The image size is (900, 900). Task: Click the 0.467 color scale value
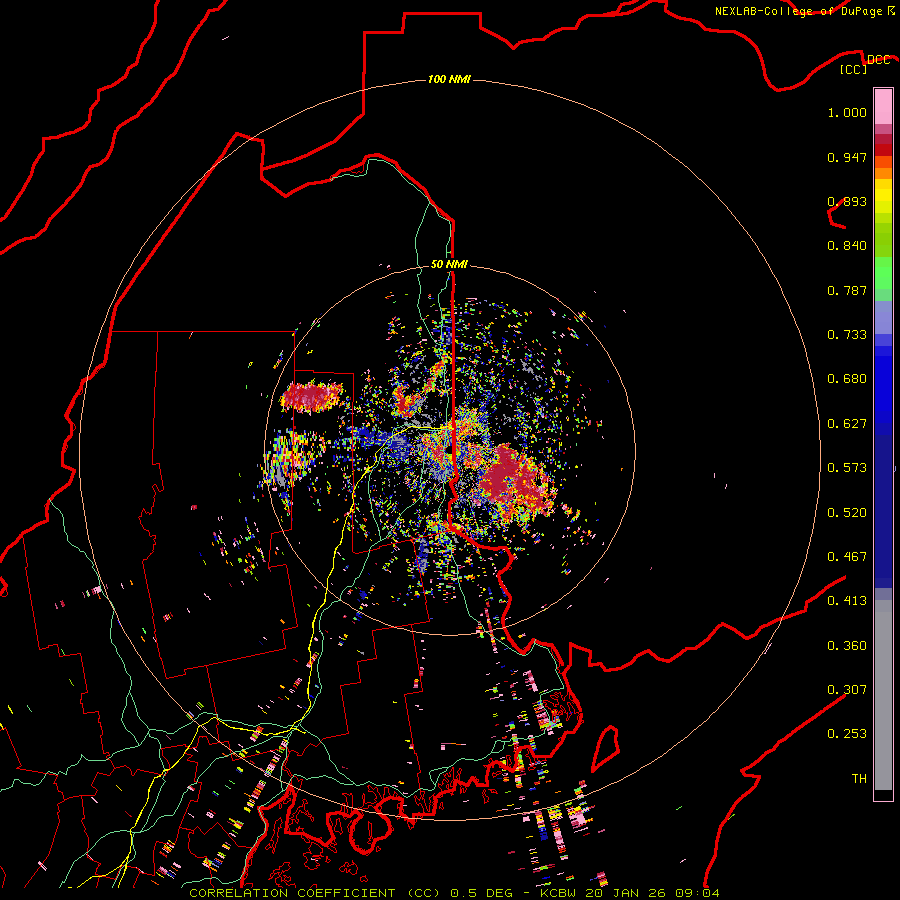tap(847, 557)
